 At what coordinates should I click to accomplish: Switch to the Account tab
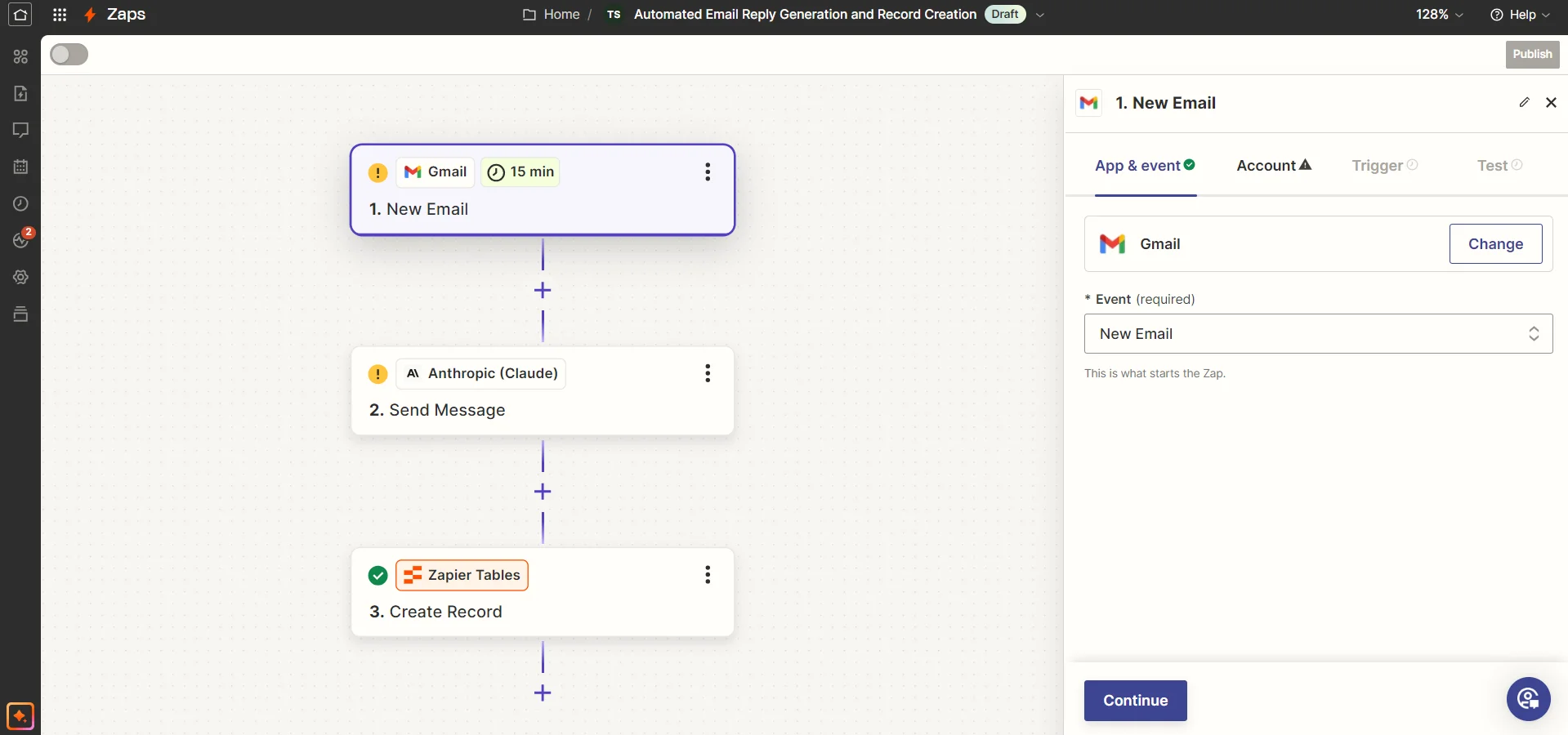tap(1274, 166)
